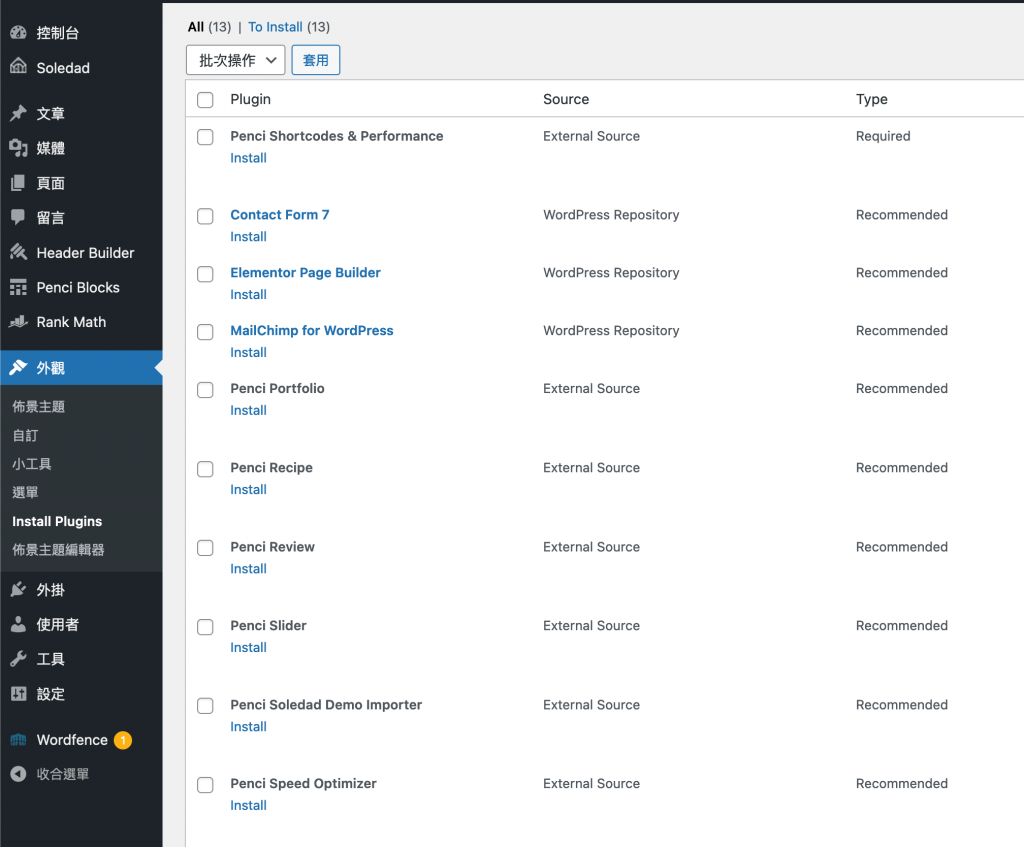The height and width of the screenshot is (847, 1024).
Task: Check the MailChimp for WordPress checkbox
Action: tap(205, 332)
